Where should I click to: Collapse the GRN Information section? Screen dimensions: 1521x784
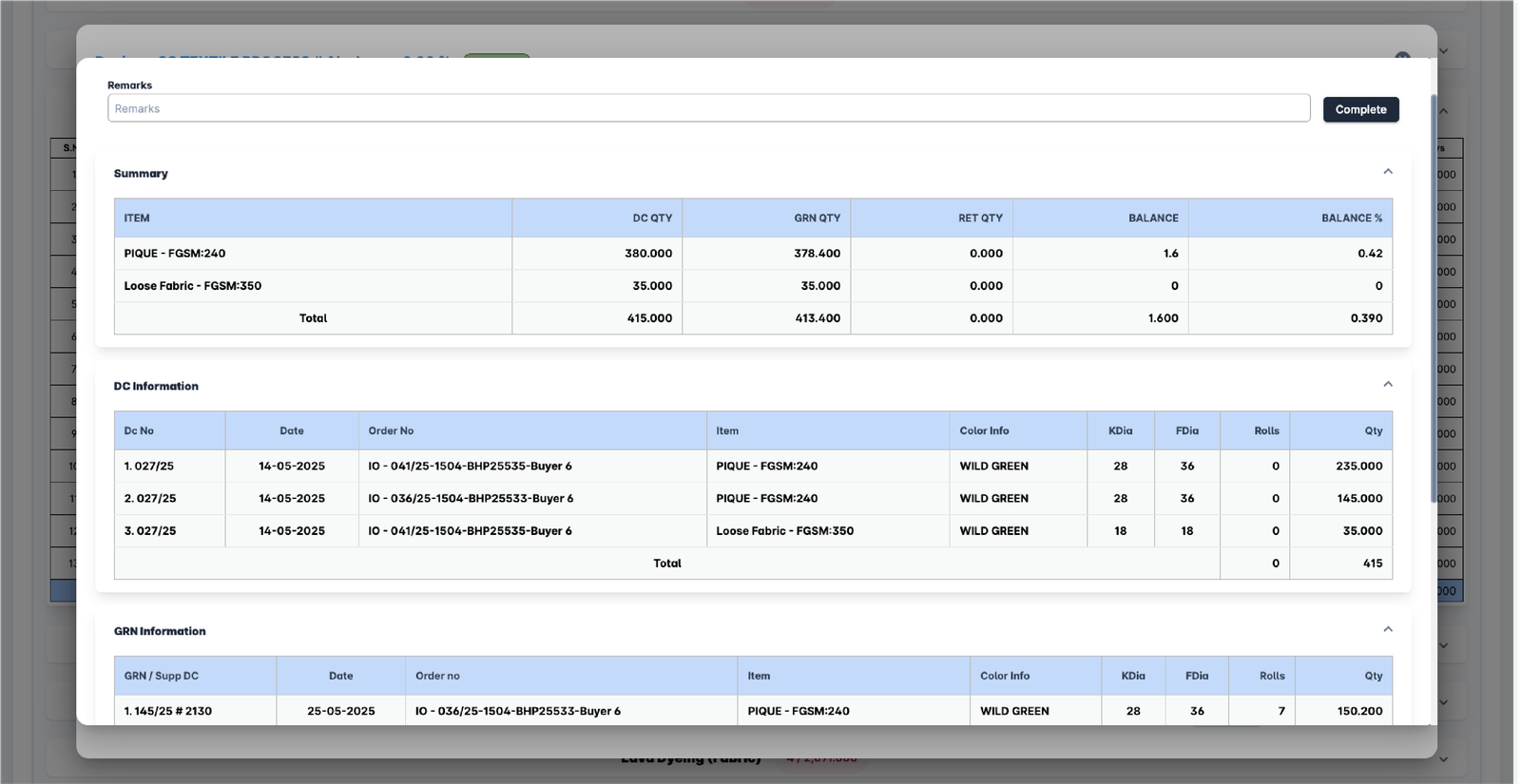coord(1387,630)
